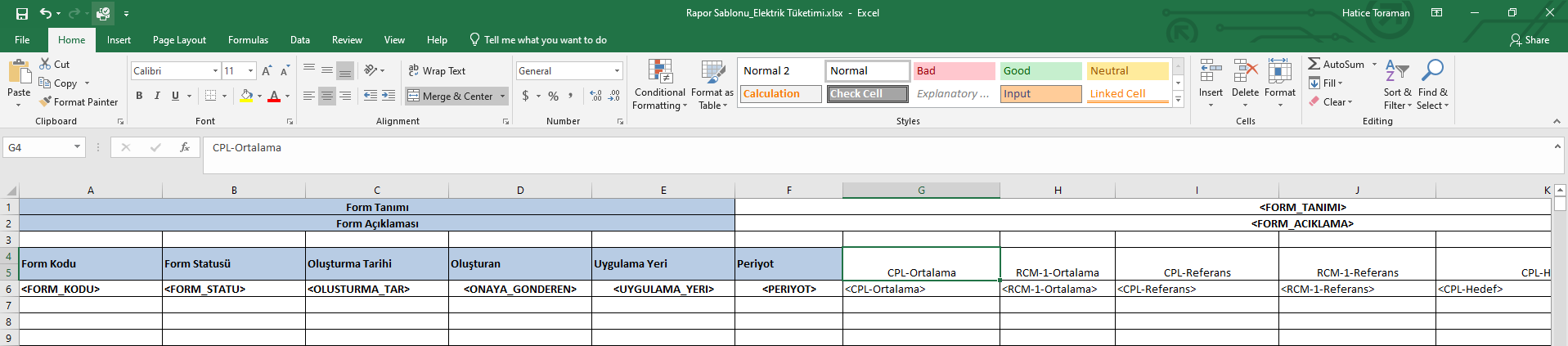1568x346 pixels.
Task: Click the yellow Fill Color swatch
Action: (x=246, y=97)
